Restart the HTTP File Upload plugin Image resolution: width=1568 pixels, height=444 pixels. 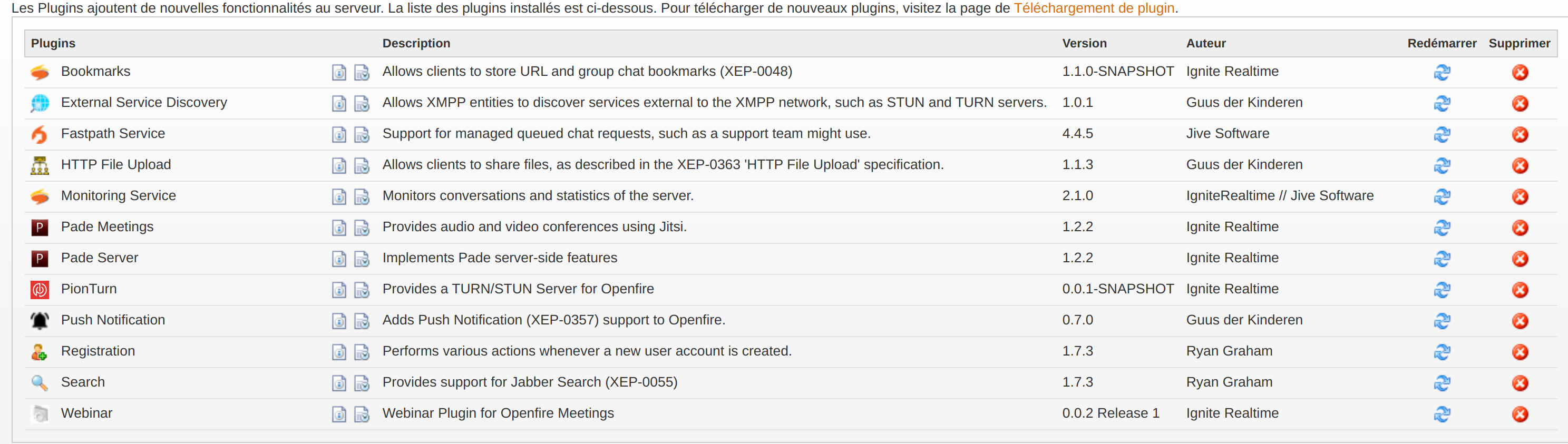pyautogui.click(x=1442, y=164)
